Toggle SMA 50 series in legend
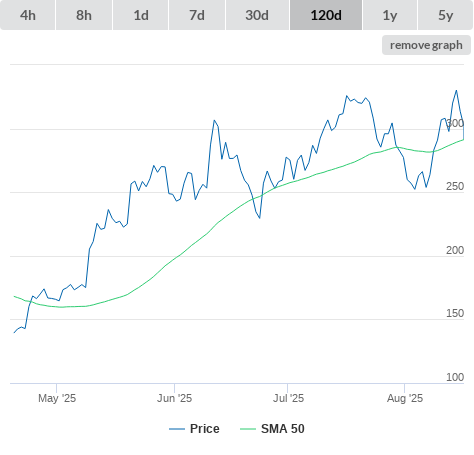 point(283,429)
